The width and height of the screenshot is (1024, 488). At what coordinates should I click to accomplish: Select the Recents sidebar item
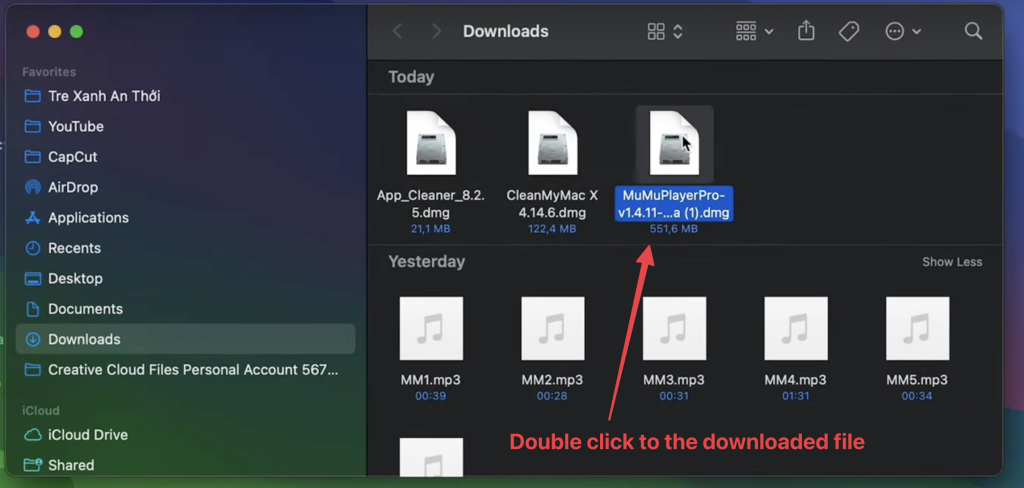pyautogui.click(x=74, y=248)
